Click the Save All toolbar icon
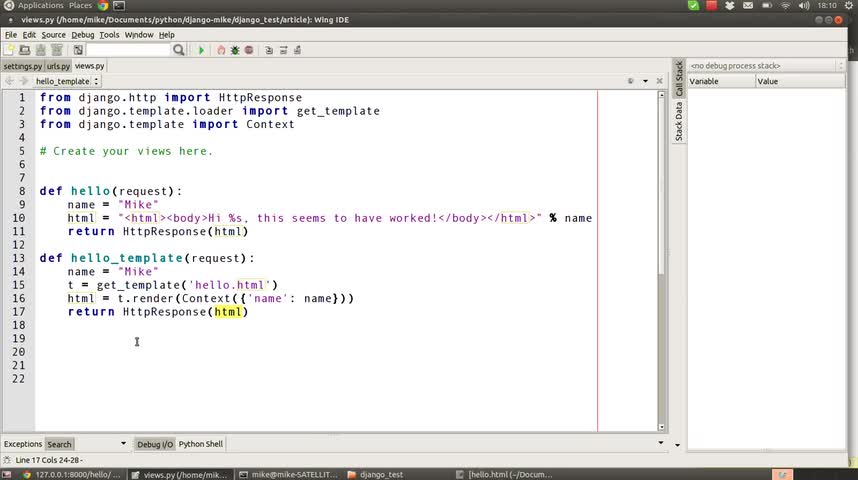 tap(56, 50)
